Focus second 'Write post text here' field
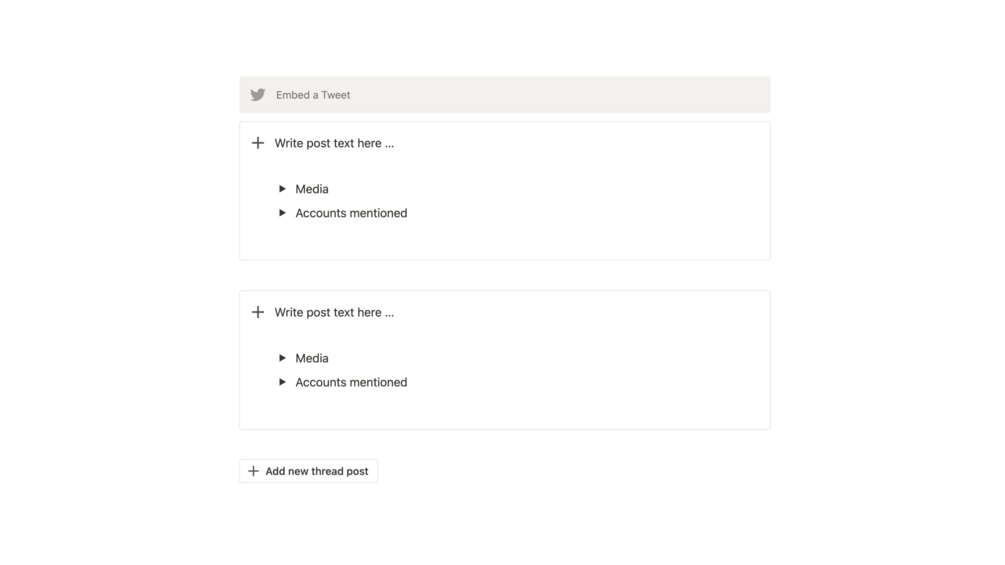 point(334,312)
